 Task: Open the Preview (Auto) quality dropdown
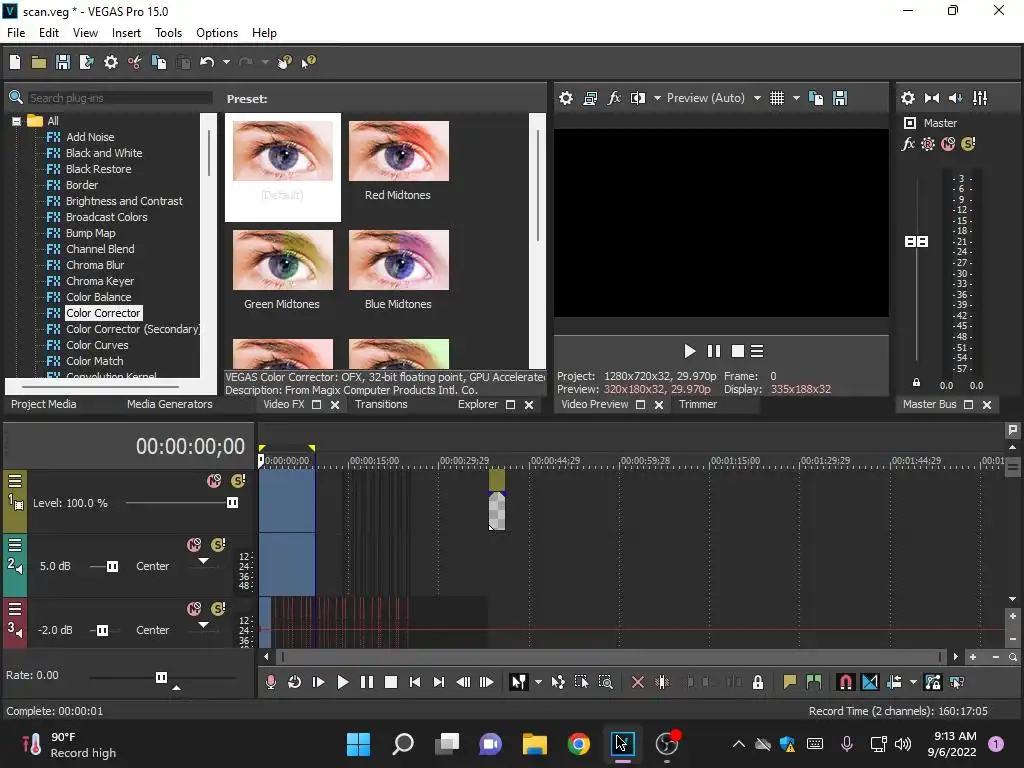(x=713, y=98)
